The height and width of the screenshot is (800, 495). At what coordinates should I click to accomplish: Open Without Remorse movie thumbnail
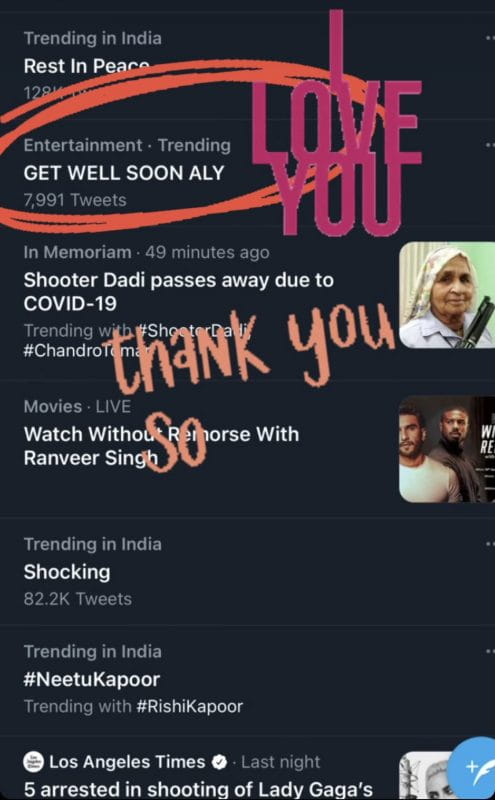(x=447, y=449)
